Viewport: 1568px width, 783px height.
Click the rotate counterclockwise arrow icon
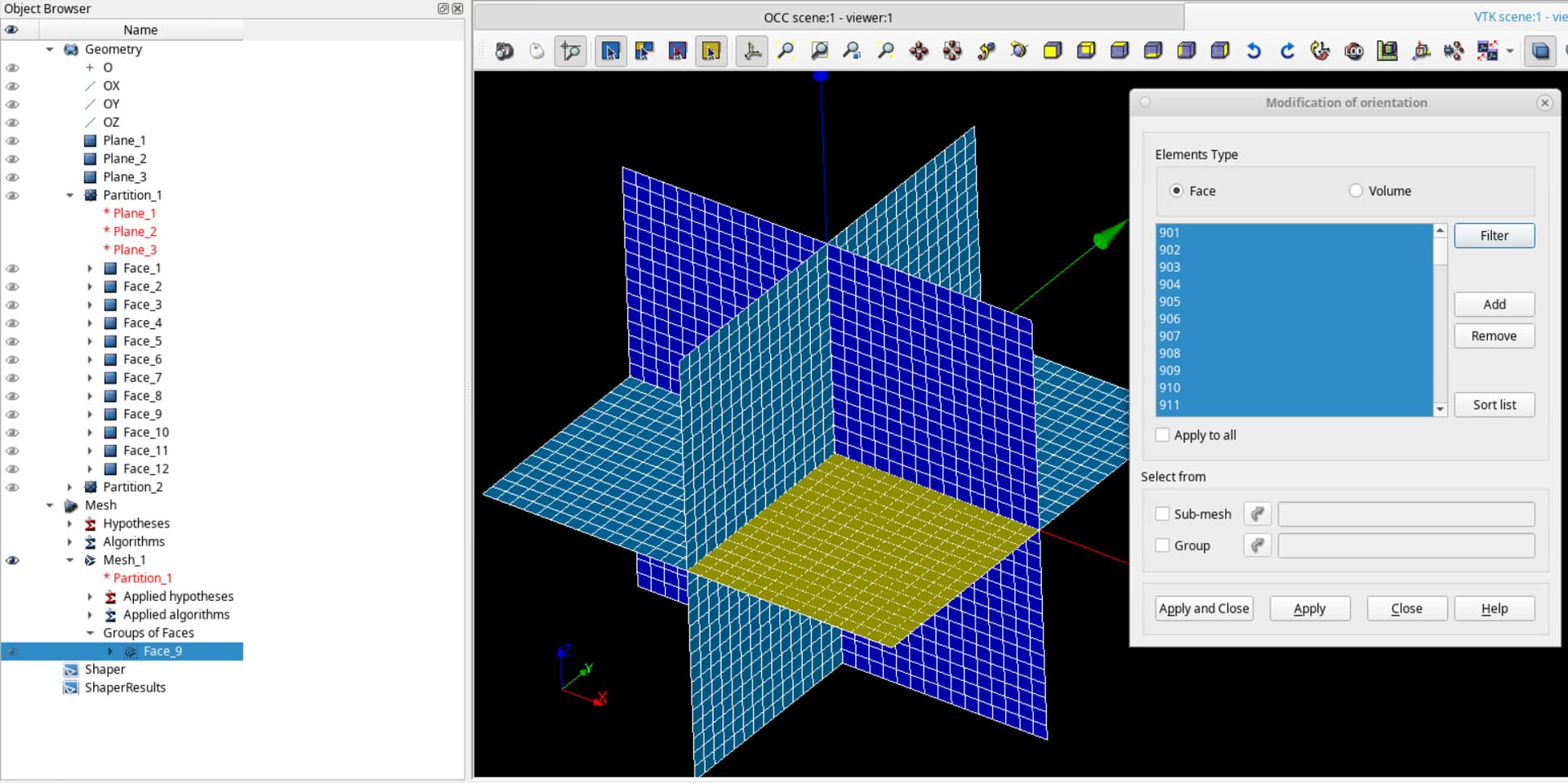point(1254,51)
